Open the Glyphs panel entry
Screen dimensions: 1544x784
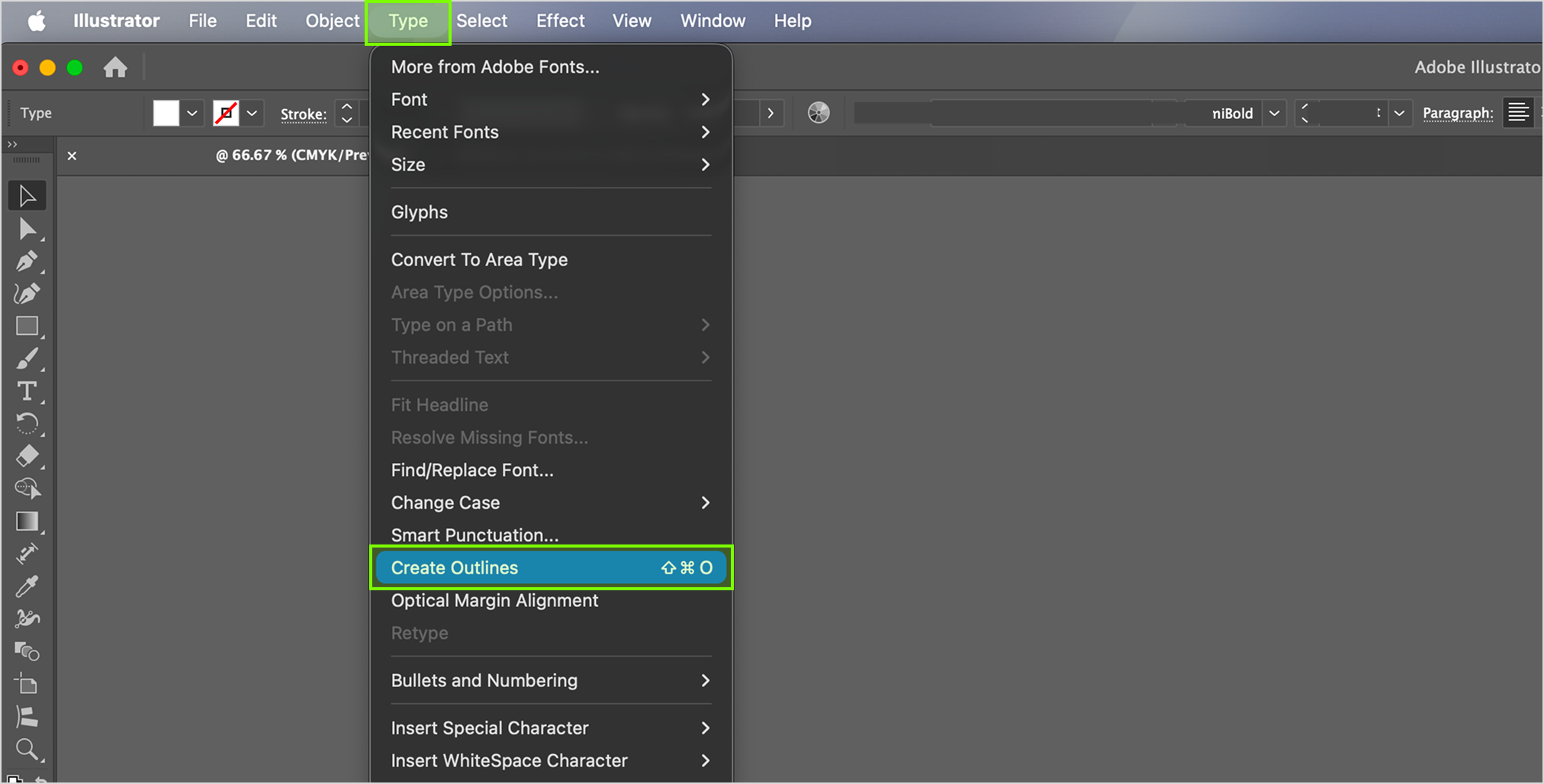(x=419, y=212)
